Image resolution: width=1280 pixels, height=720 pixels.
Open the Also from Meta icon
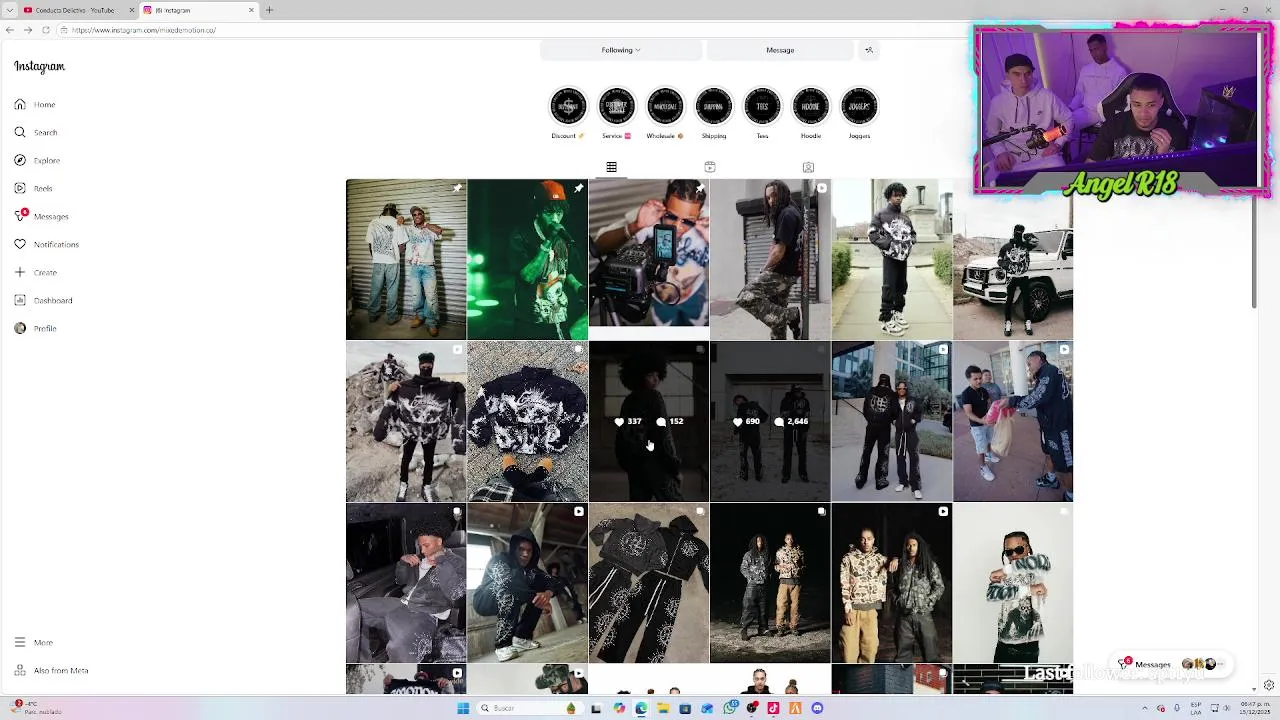20,670
